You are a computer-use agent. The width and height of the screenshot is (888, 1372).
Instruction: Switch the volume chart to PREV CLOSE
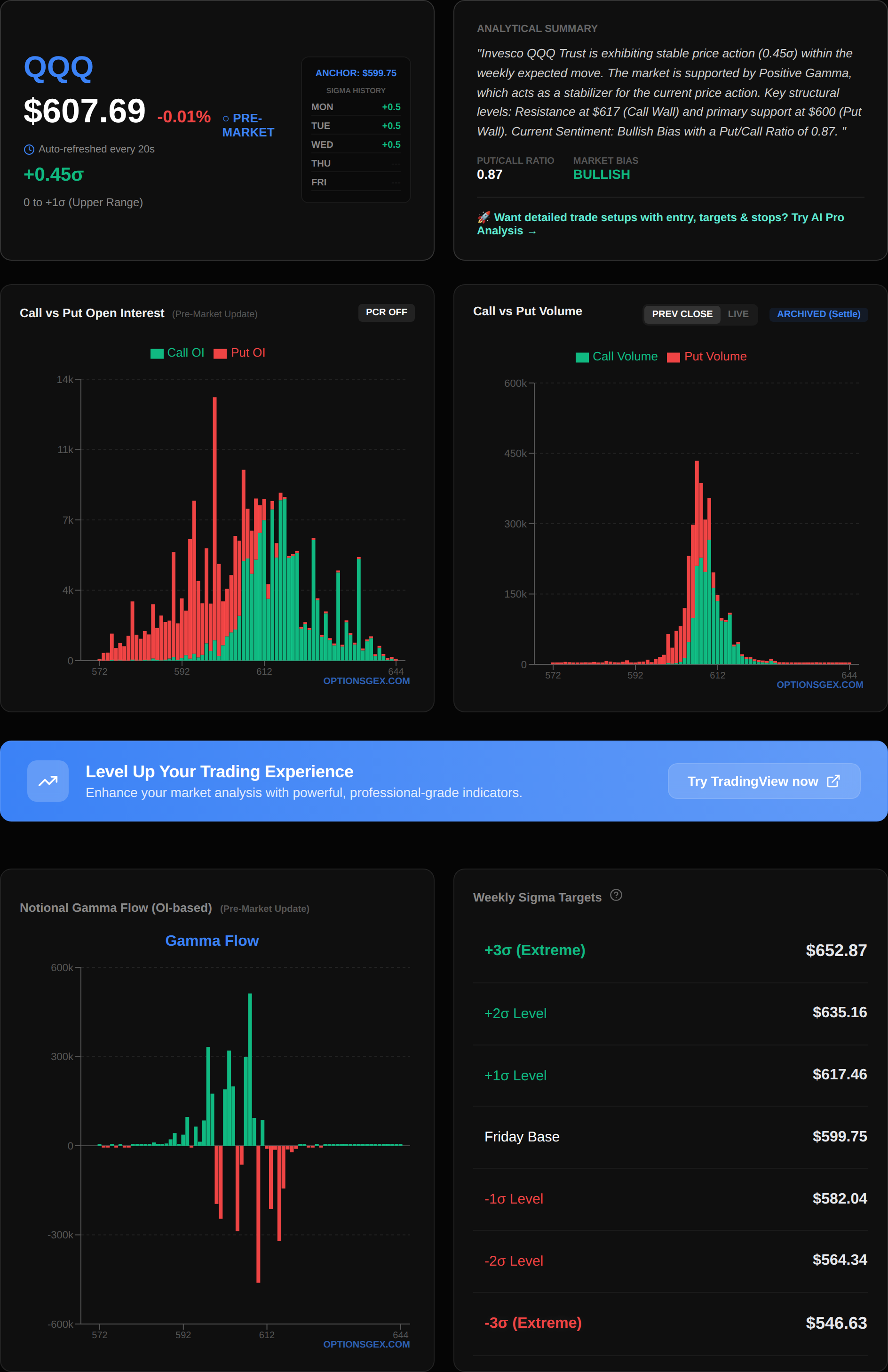[682, 314]
